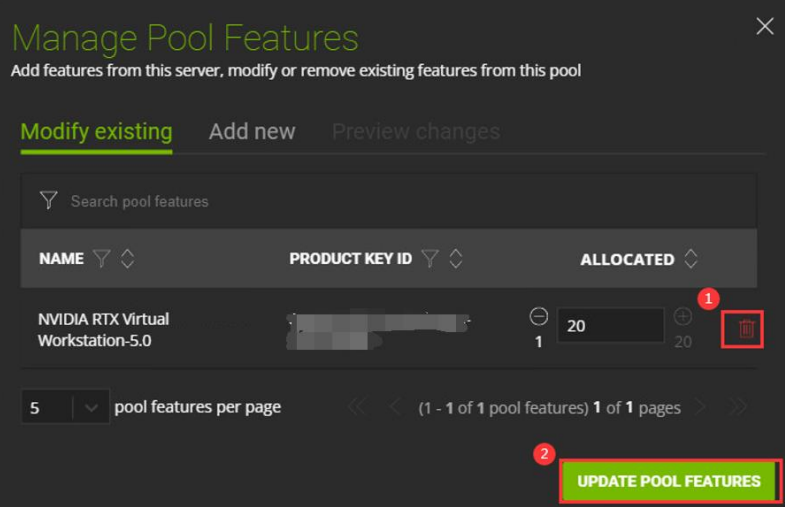Image resolution: width=785 pixels, height=507 pixels.
Task: Switch to the Add new tab
Action: click(252, 132)
